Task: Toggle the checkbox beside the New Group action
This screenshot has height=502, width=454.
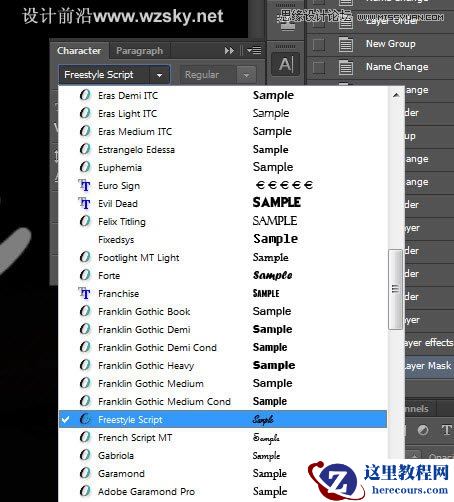Action: [319, 44]
